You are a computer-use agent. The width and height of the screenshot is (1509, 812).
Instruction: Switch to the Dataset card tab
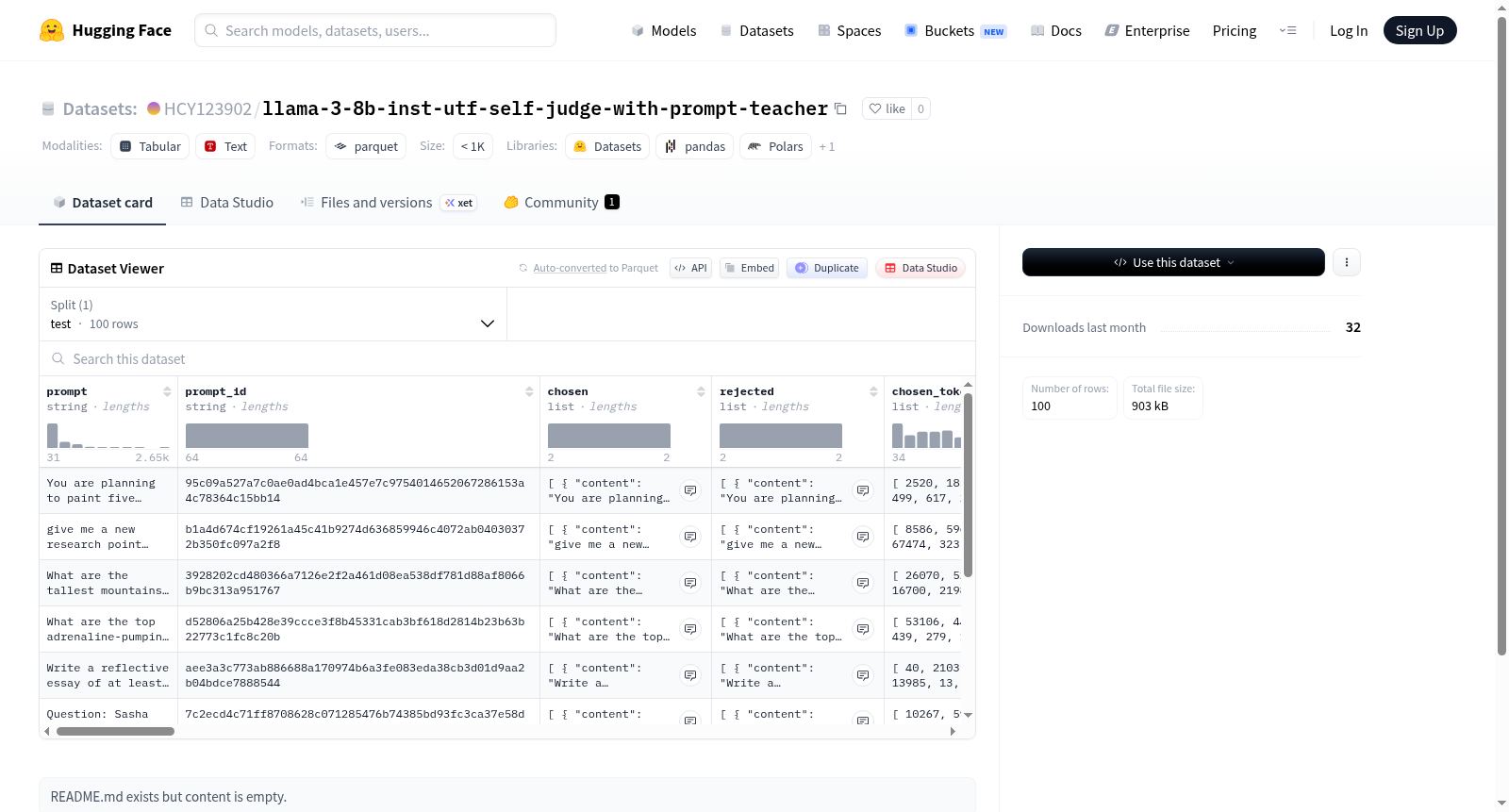102,202
